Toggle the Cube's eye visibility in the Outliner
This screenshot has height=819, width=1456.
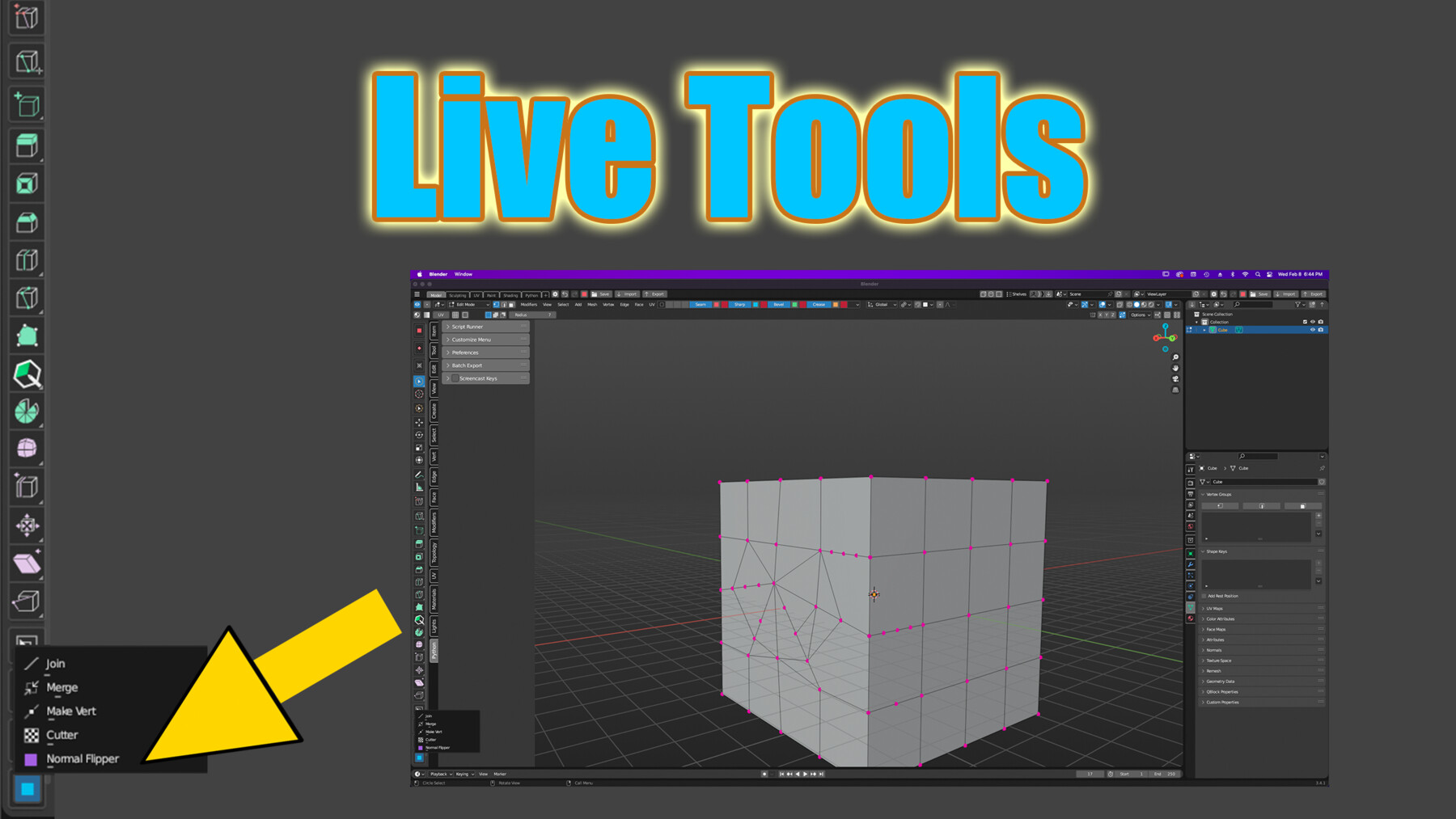pyautogui.click(x=1312, y=329)
